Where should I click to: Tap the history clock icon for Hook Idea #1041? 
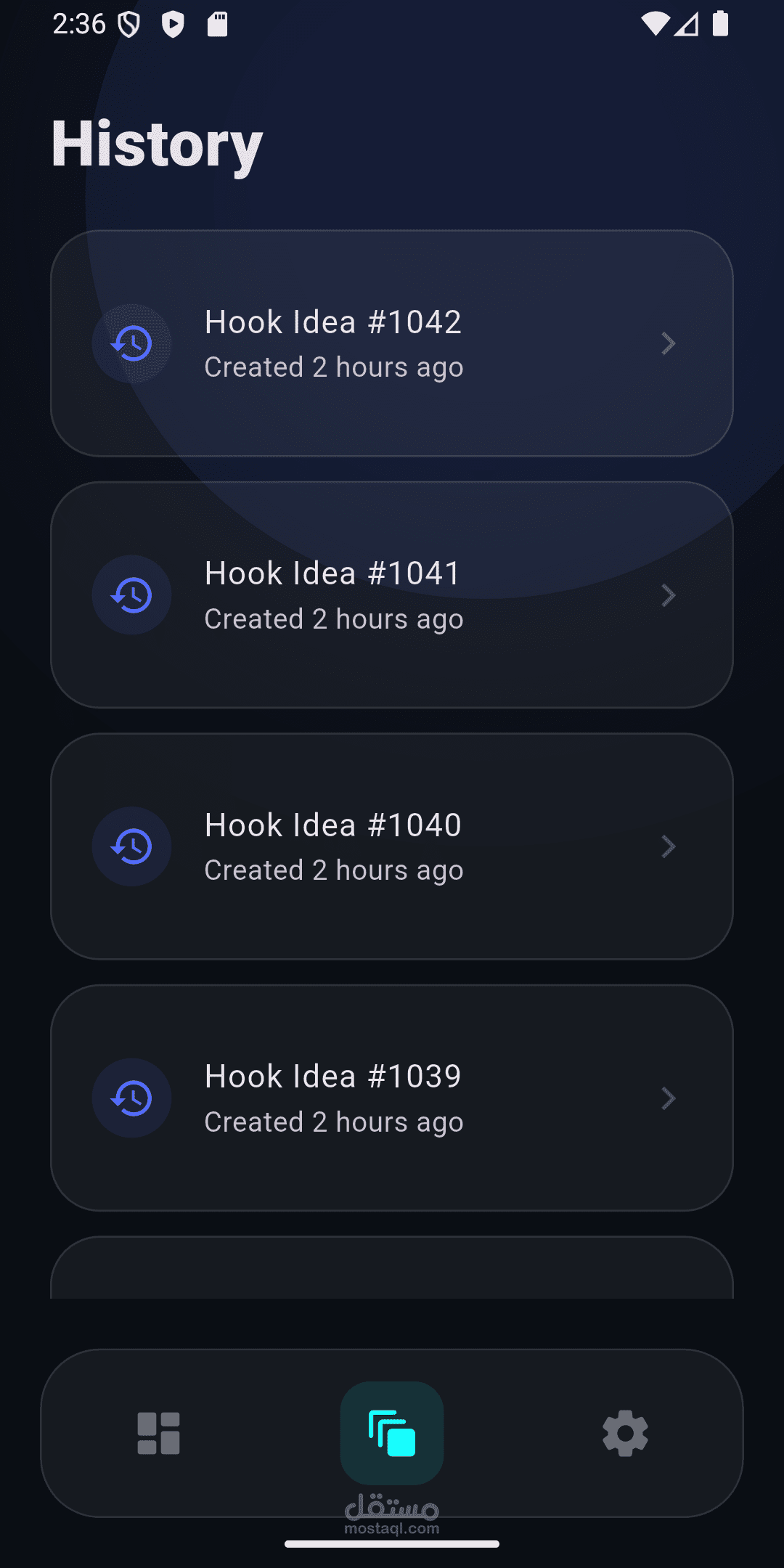(131, 595)
